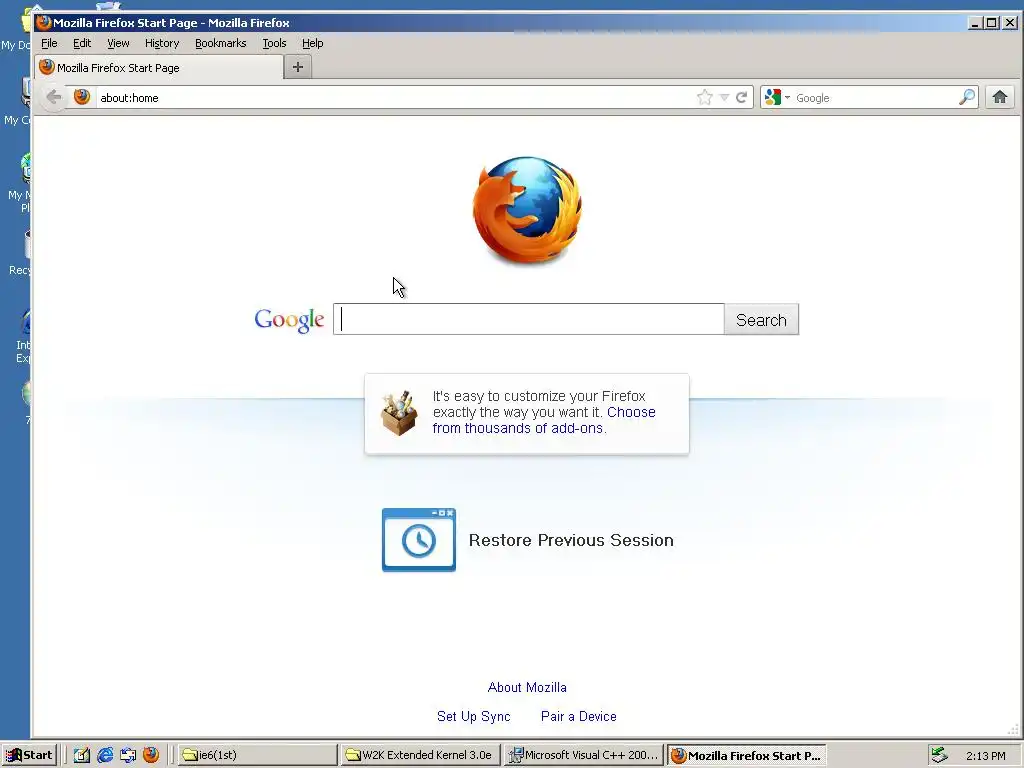Open the Help menu
The height and width of the screenshot is (768, 1024).
tap(312, 43)
